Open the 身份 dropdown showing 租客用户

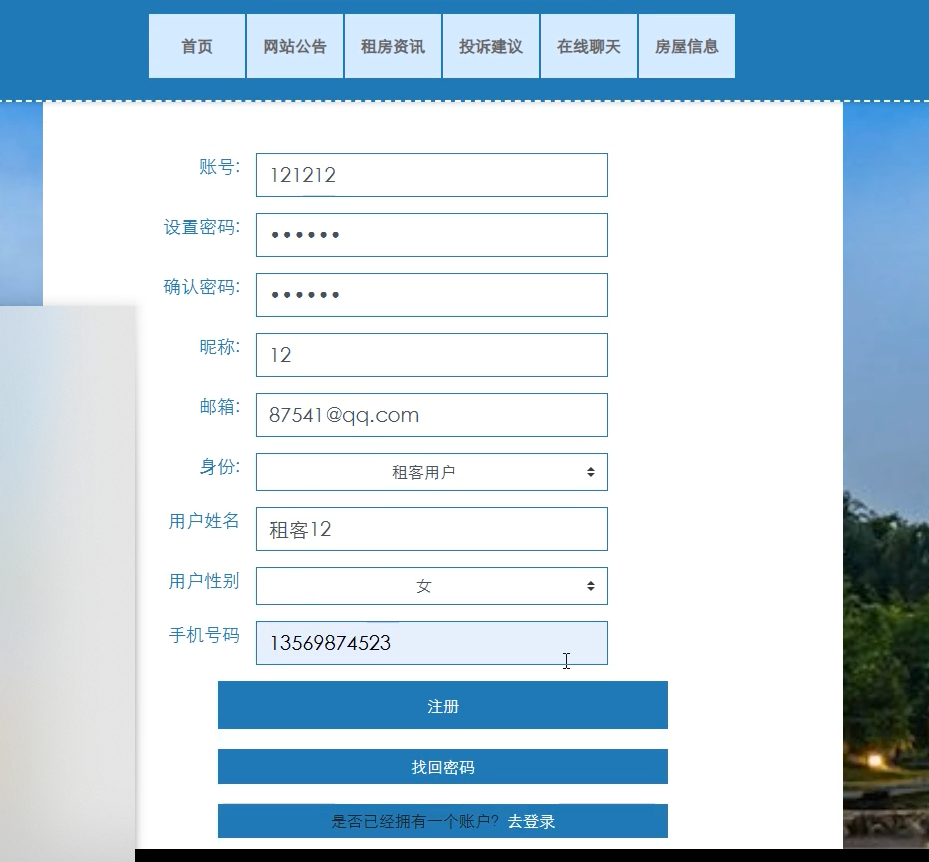pyautogui.click(x=432, y=472)
